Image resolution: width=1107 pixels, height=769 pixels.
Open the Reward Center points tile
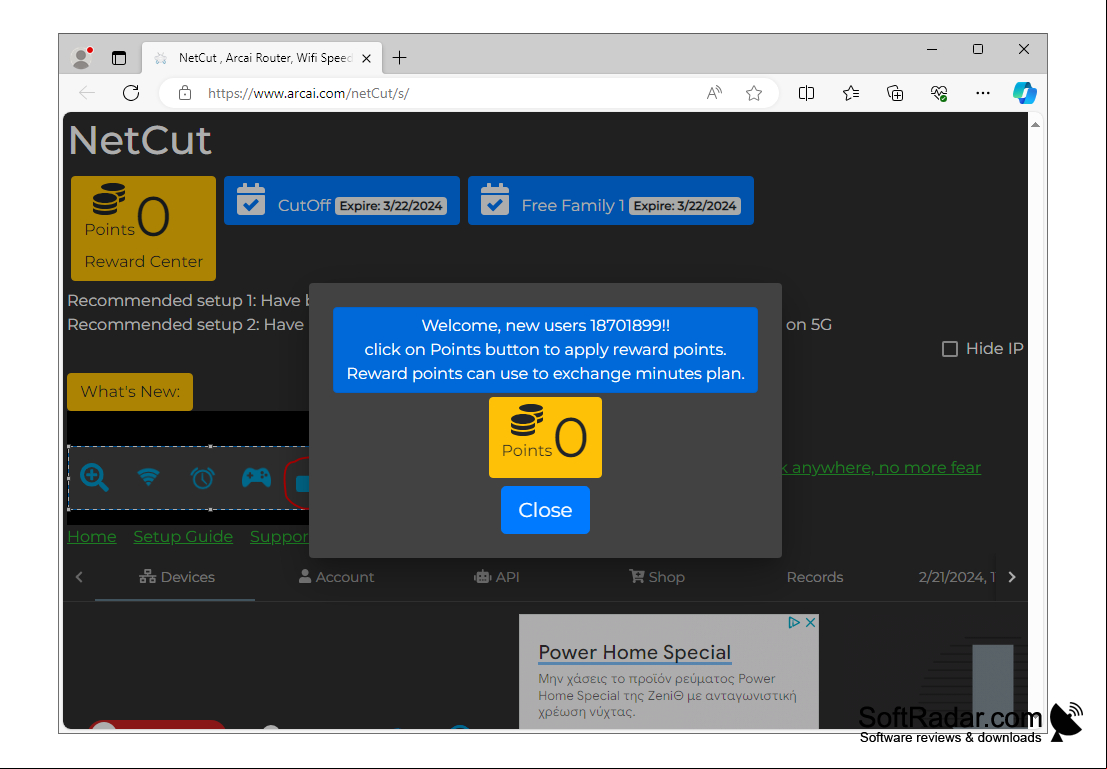click(x=143, y=228)
